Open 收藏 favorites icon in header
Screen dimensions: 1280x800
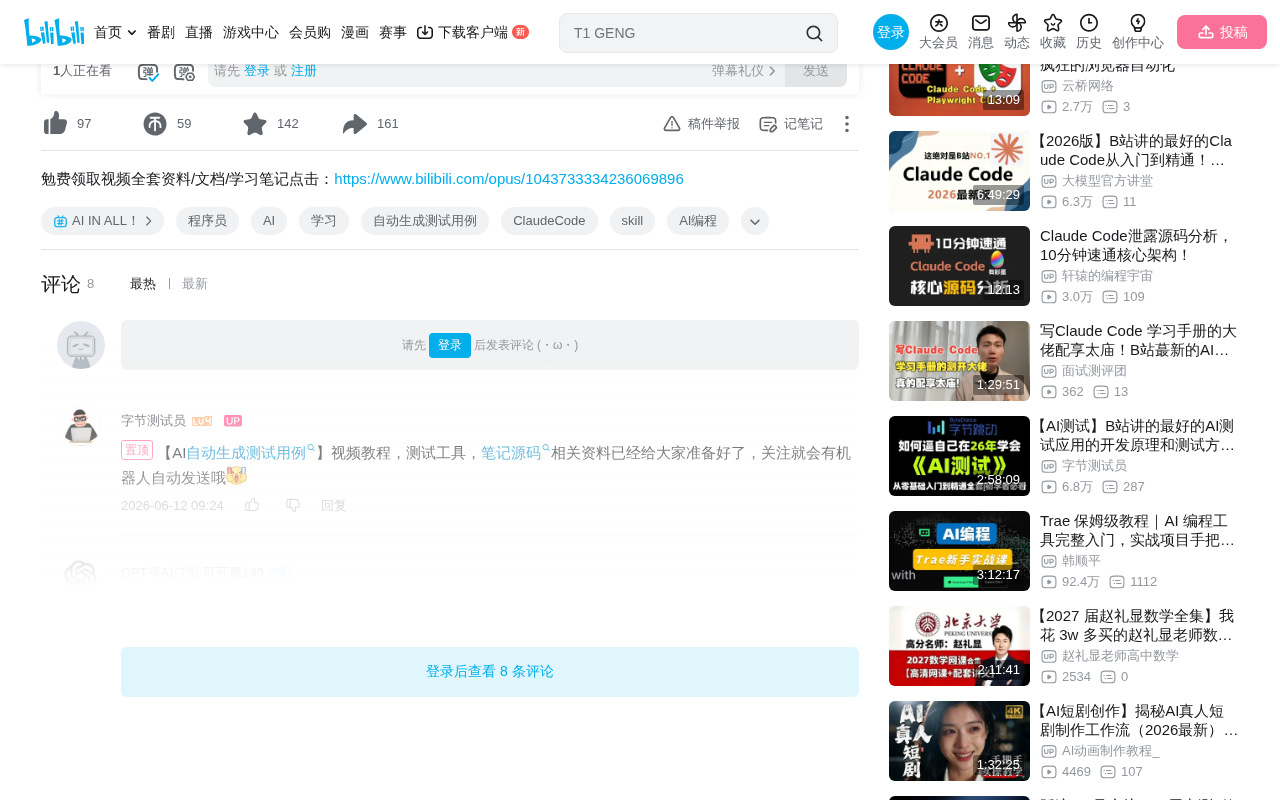pyautogui.click(x=1053, y=23)
